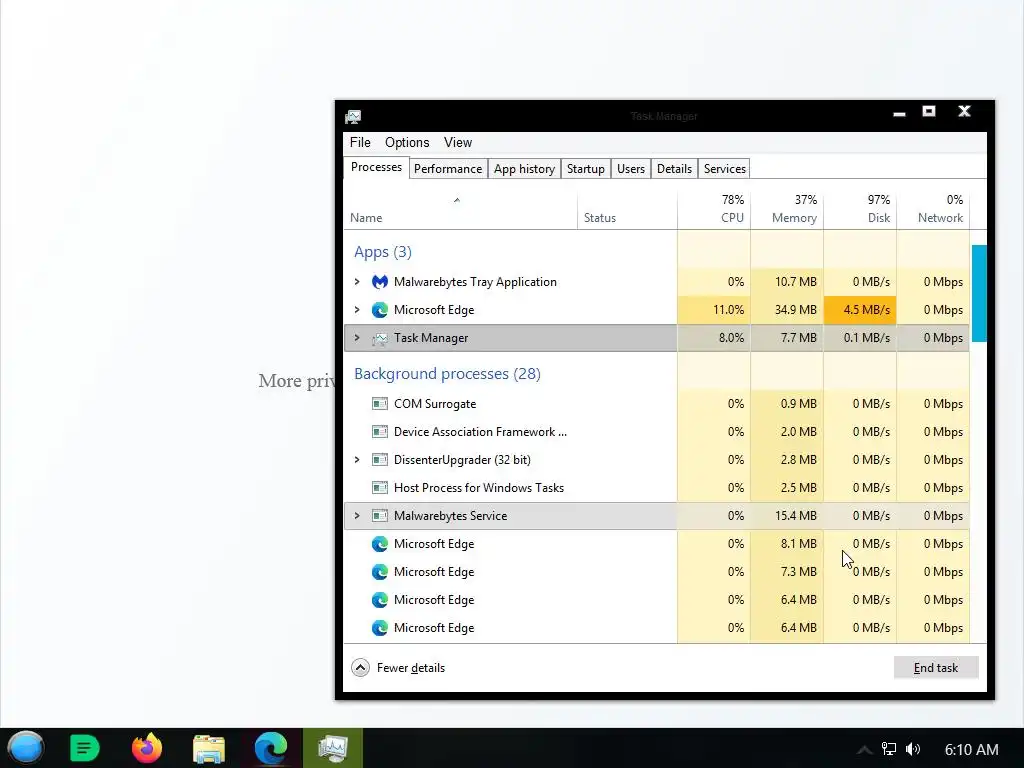
Task: Open the Options menu
Action: 407,142
